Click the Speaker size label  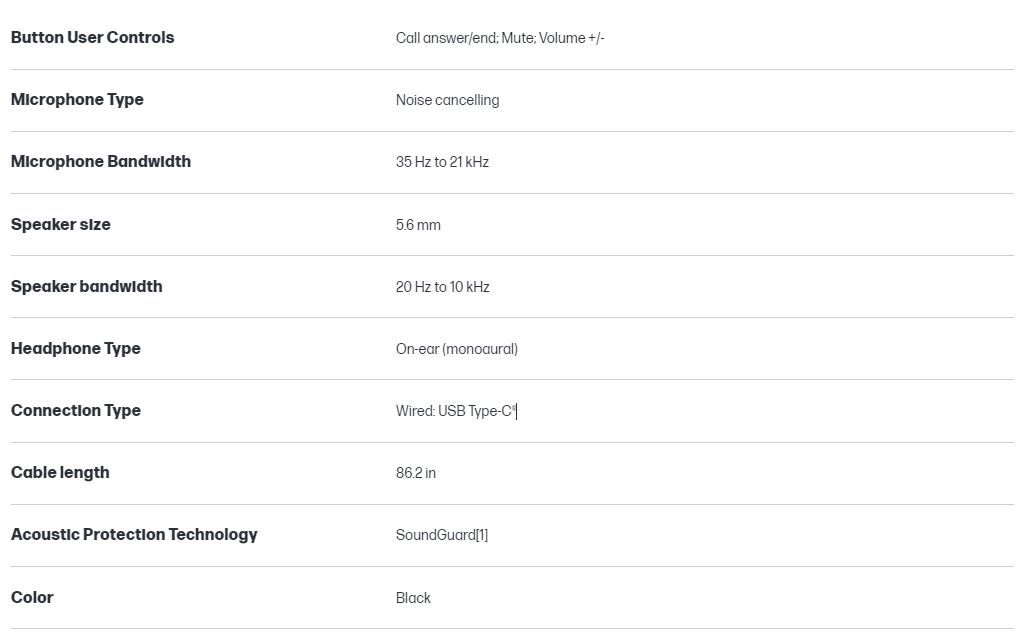(x=60, y=225)
